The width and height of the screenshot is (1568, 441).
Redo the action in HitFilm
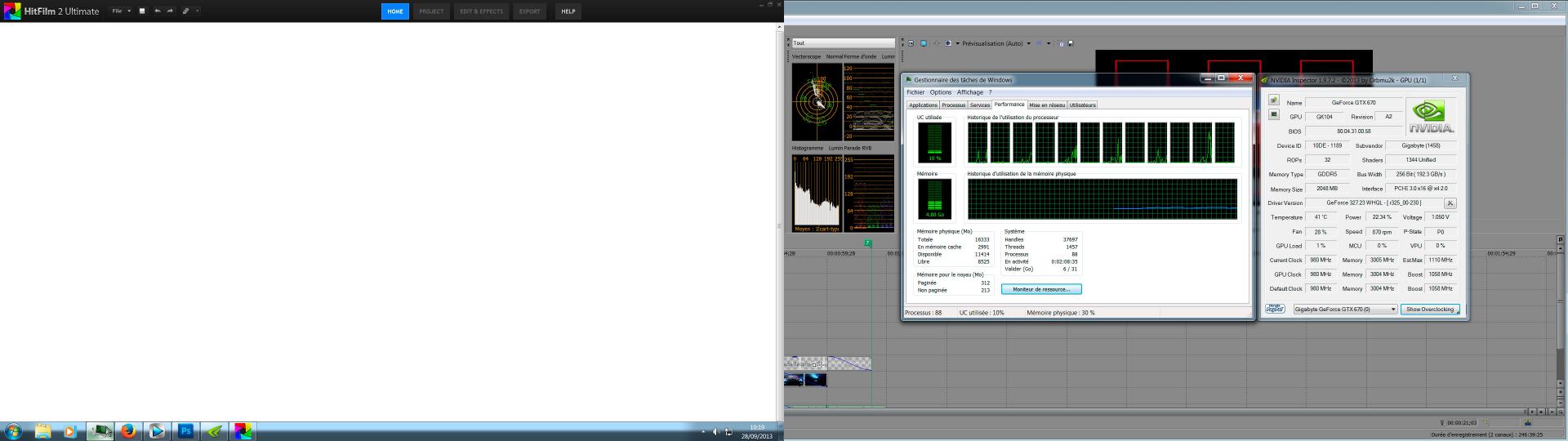(170, 11)
